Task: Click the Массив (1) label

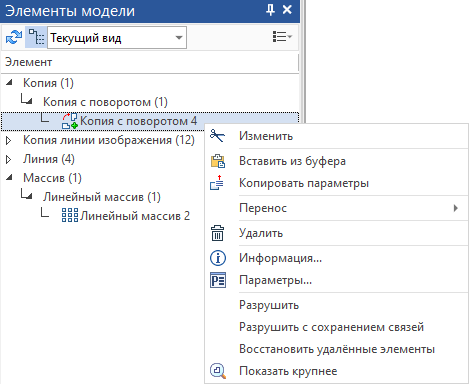Action: point(52,178)
